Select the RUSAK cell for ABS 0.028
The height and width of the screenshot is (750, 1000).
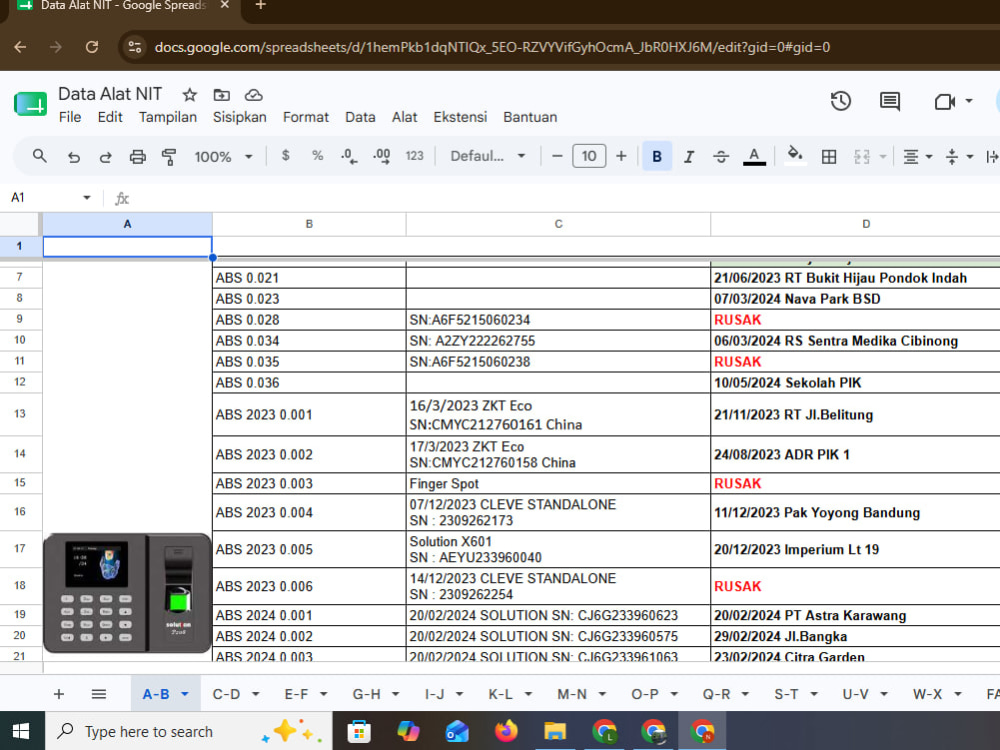(855, 320)
